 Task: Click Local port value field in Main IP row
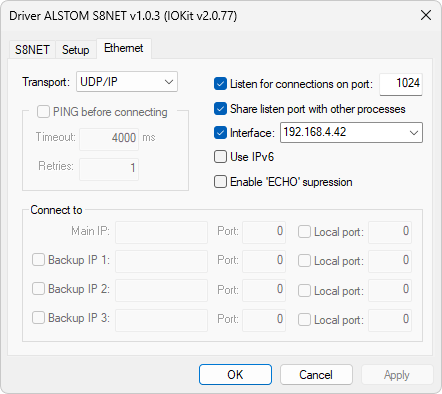390,232
